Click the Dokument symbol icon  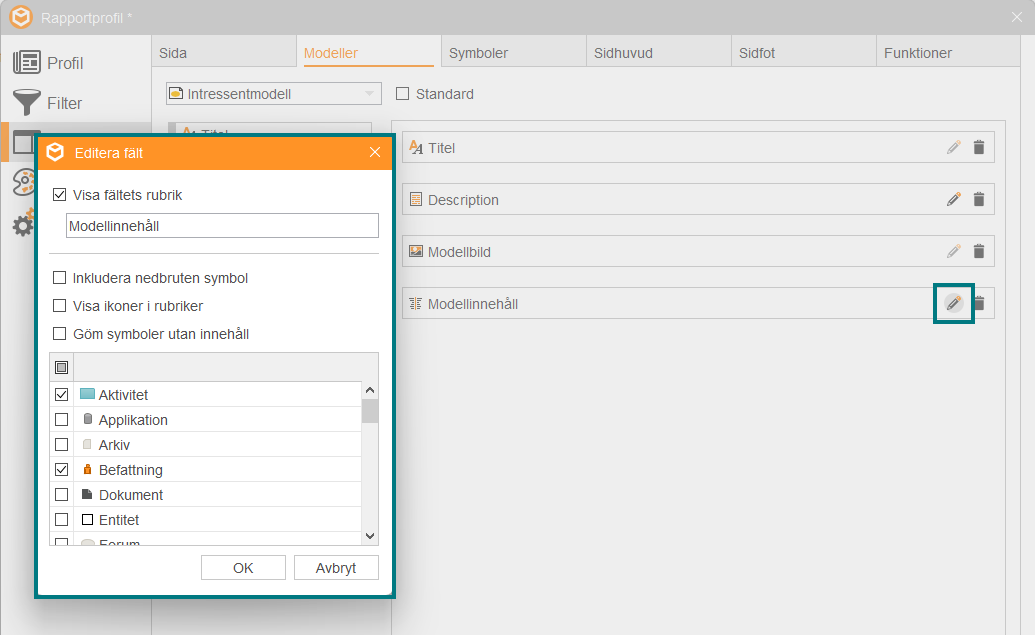click(x=86, y=494)
